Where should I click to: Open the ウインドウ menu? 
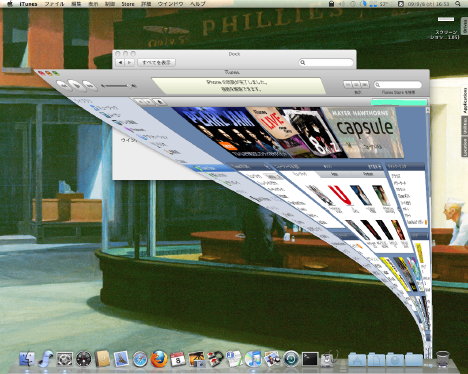(x=170, y=4)
